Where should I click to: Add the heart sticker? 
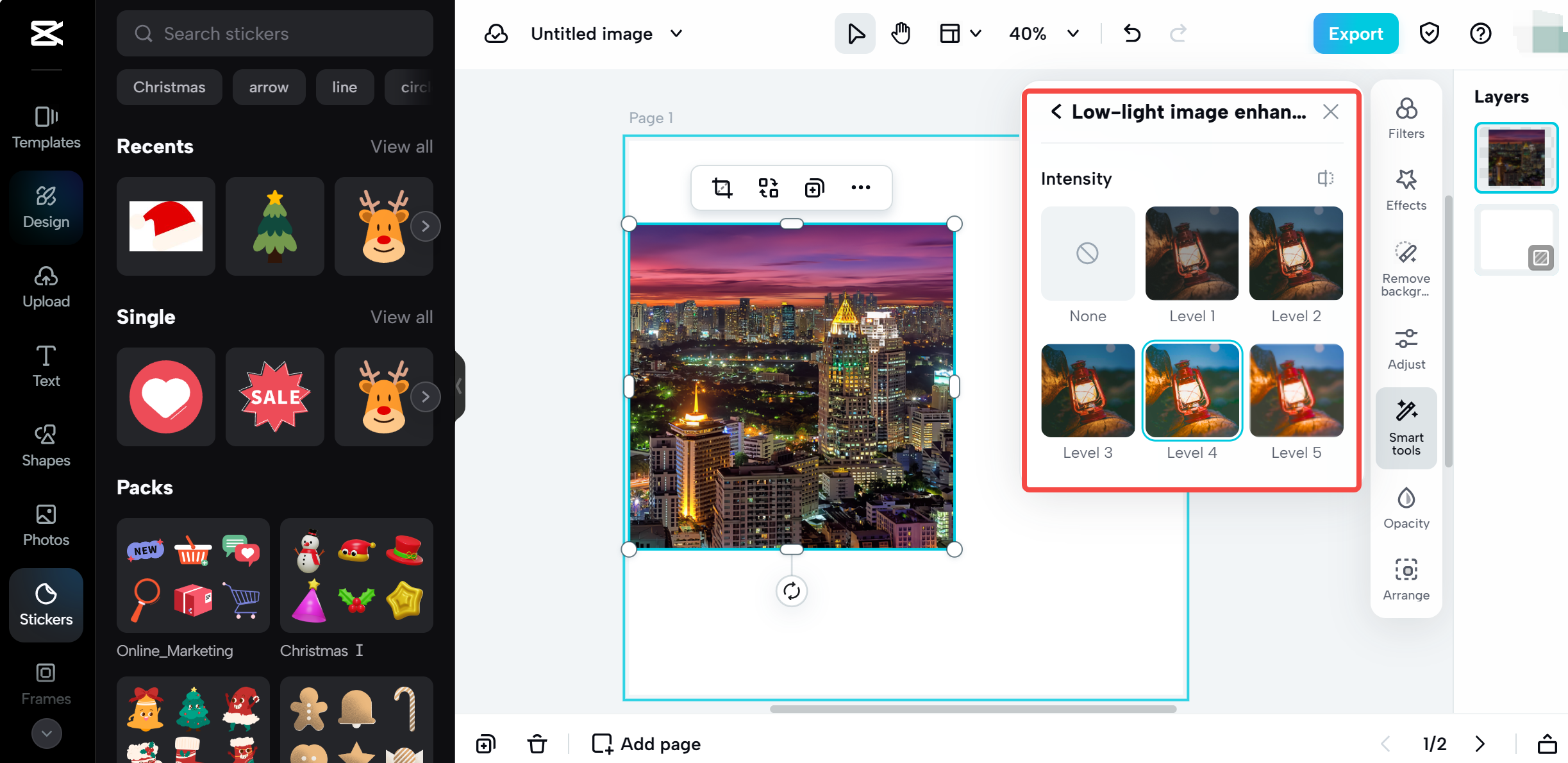(166, 397)
